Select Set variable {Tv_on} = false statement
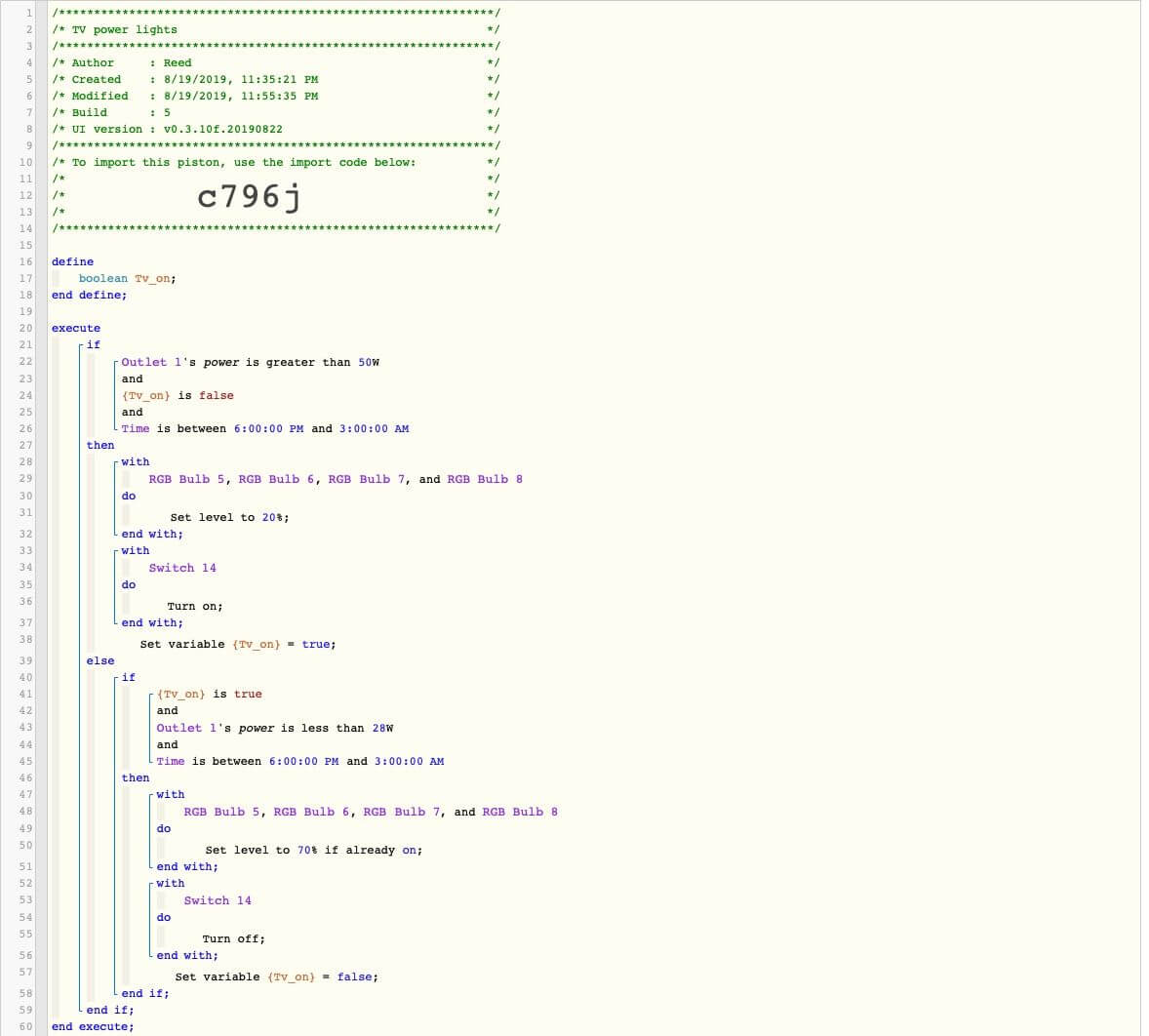 pyautogui.click(x=276, y=976)
